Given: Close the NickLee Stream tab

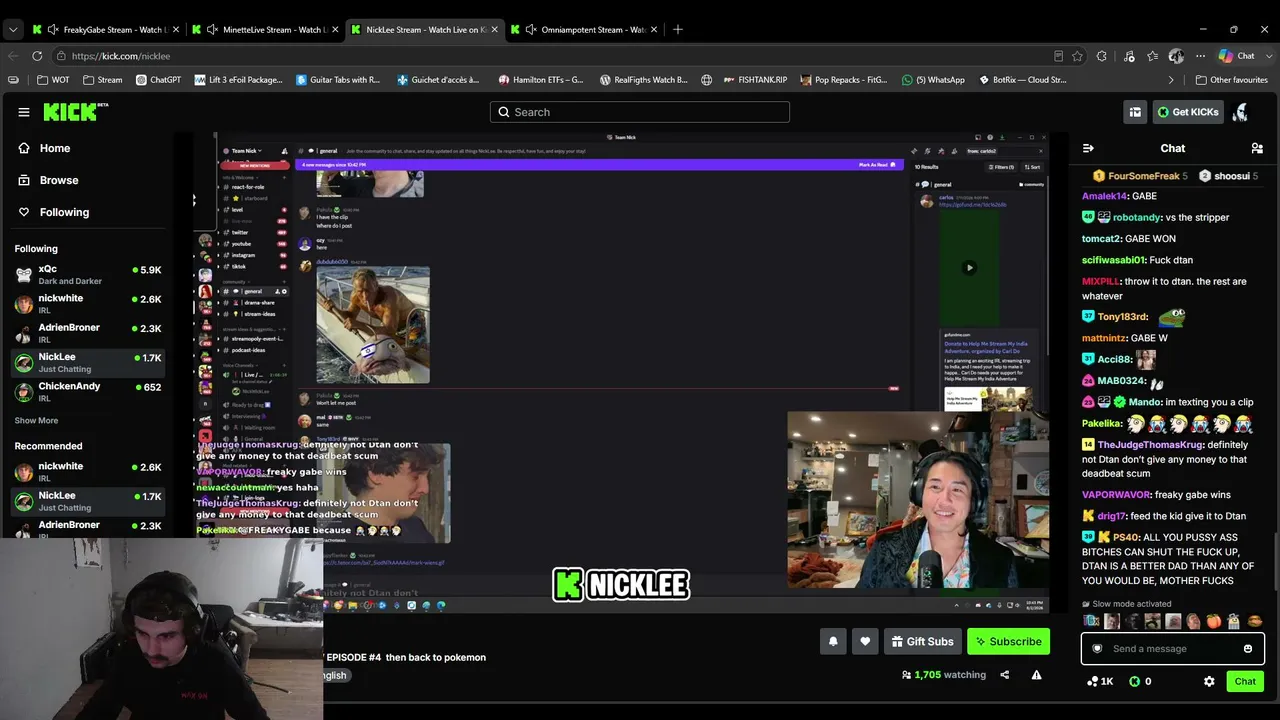Looking at the screenshot, I should 494,30.
